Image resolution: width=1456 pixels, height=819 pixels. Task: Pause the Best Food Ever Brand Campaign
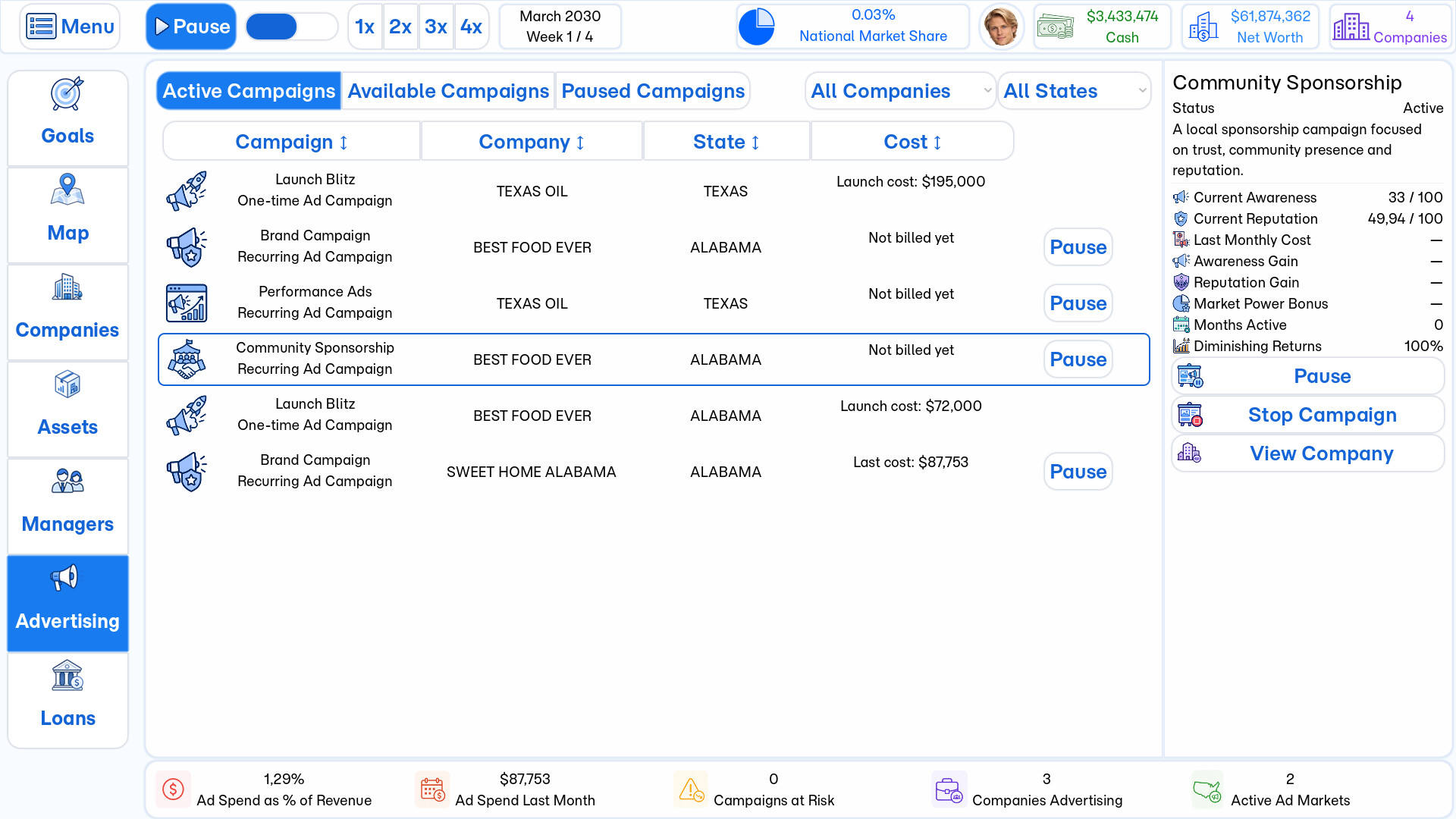click(1078, 247)
